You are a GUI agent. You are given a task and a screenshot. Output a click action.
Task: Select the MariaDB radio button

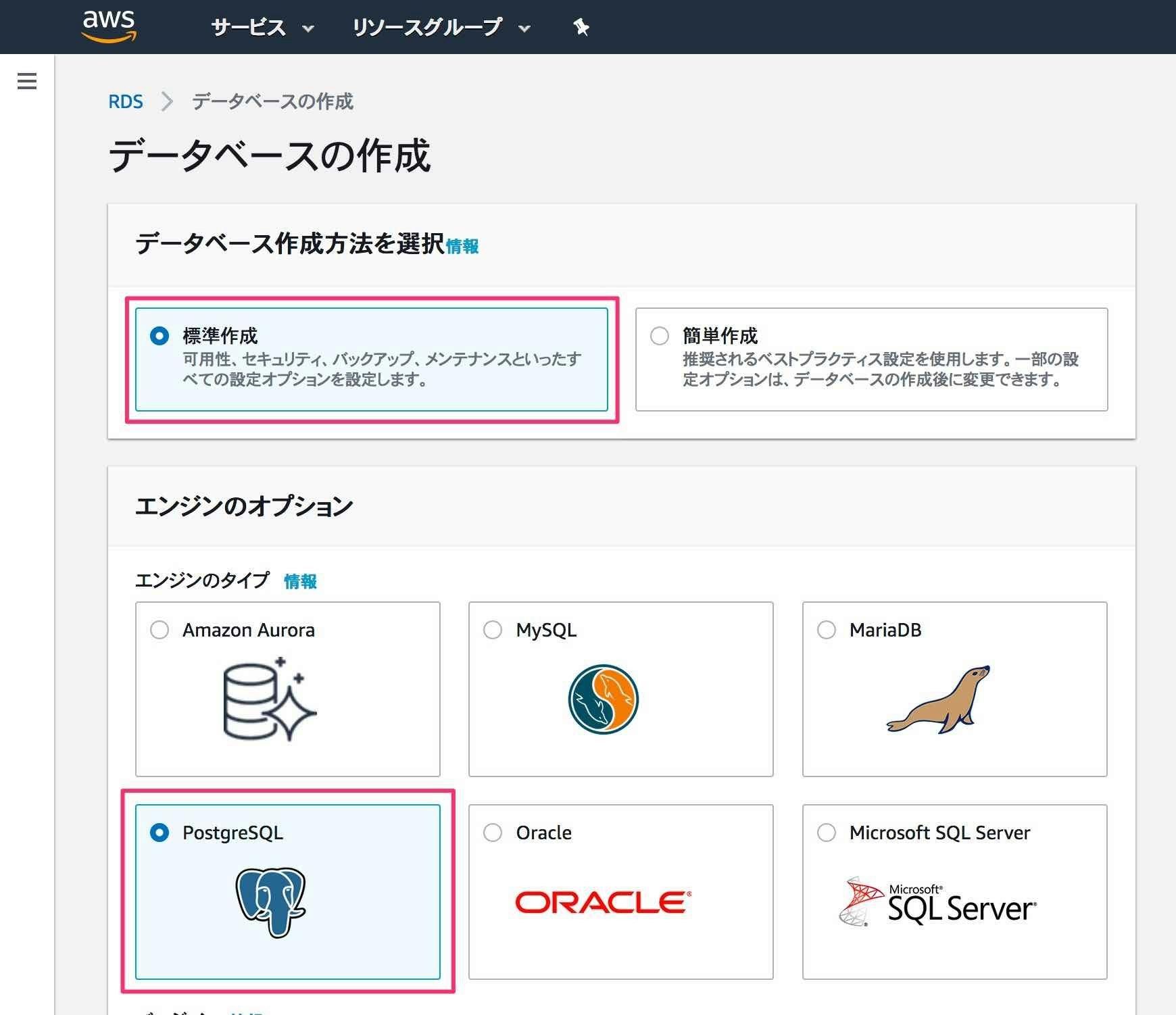pos(827,630)
